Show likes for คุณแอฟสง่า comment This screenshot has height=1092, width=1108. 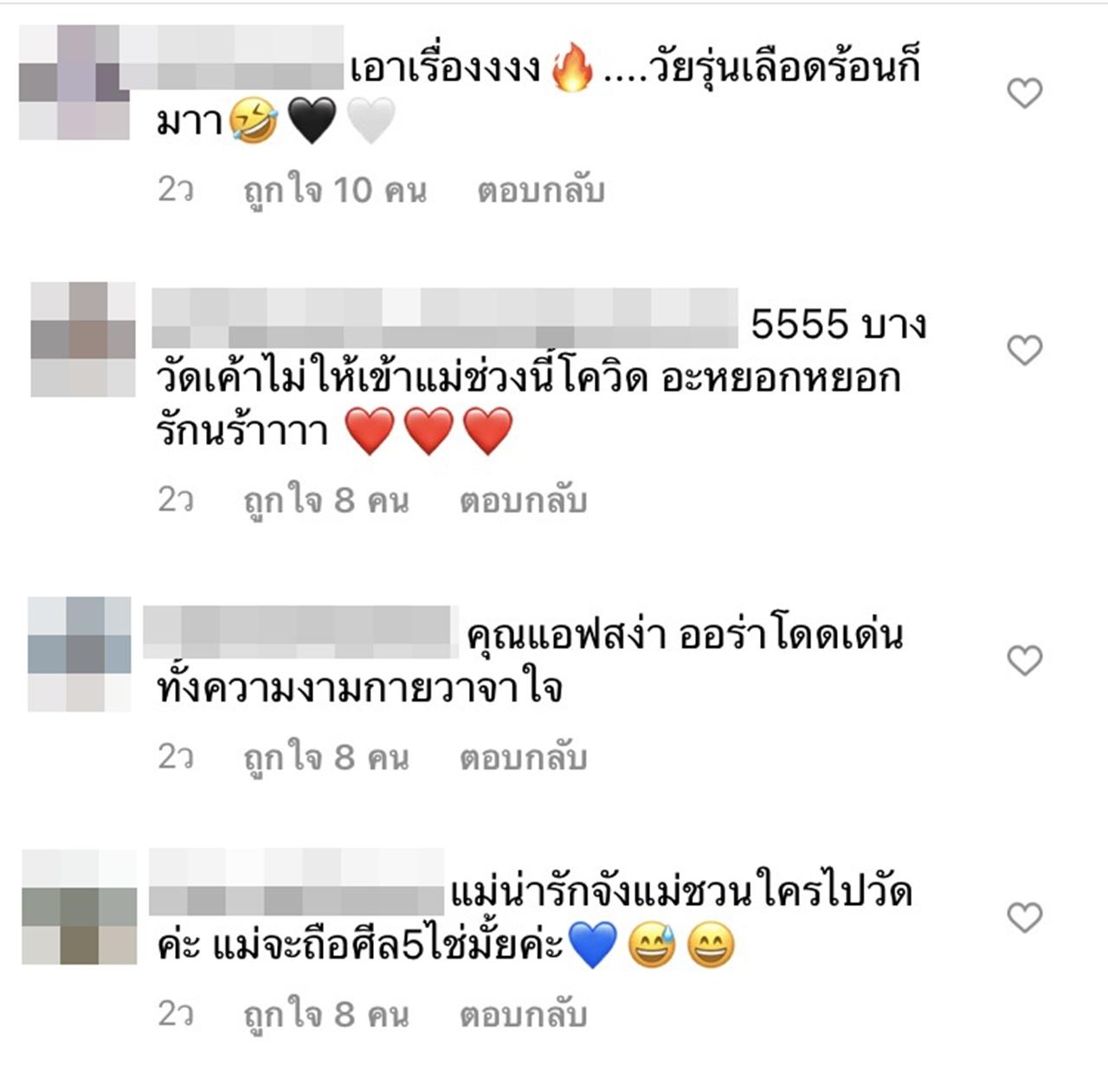click(x=326, y=758)
